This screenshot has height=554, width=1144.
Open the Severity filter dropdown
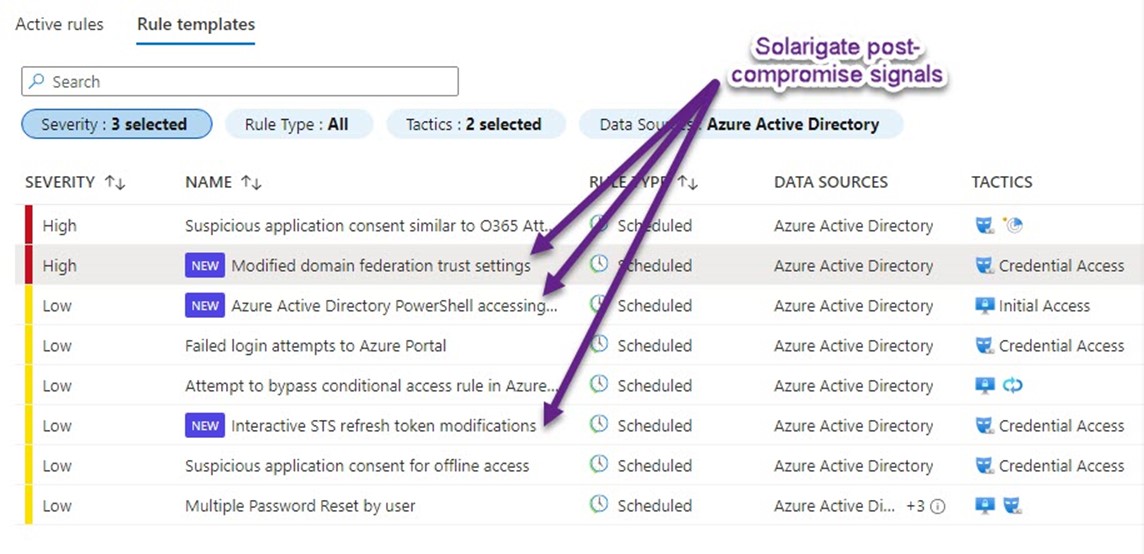(x=116, y=124)
